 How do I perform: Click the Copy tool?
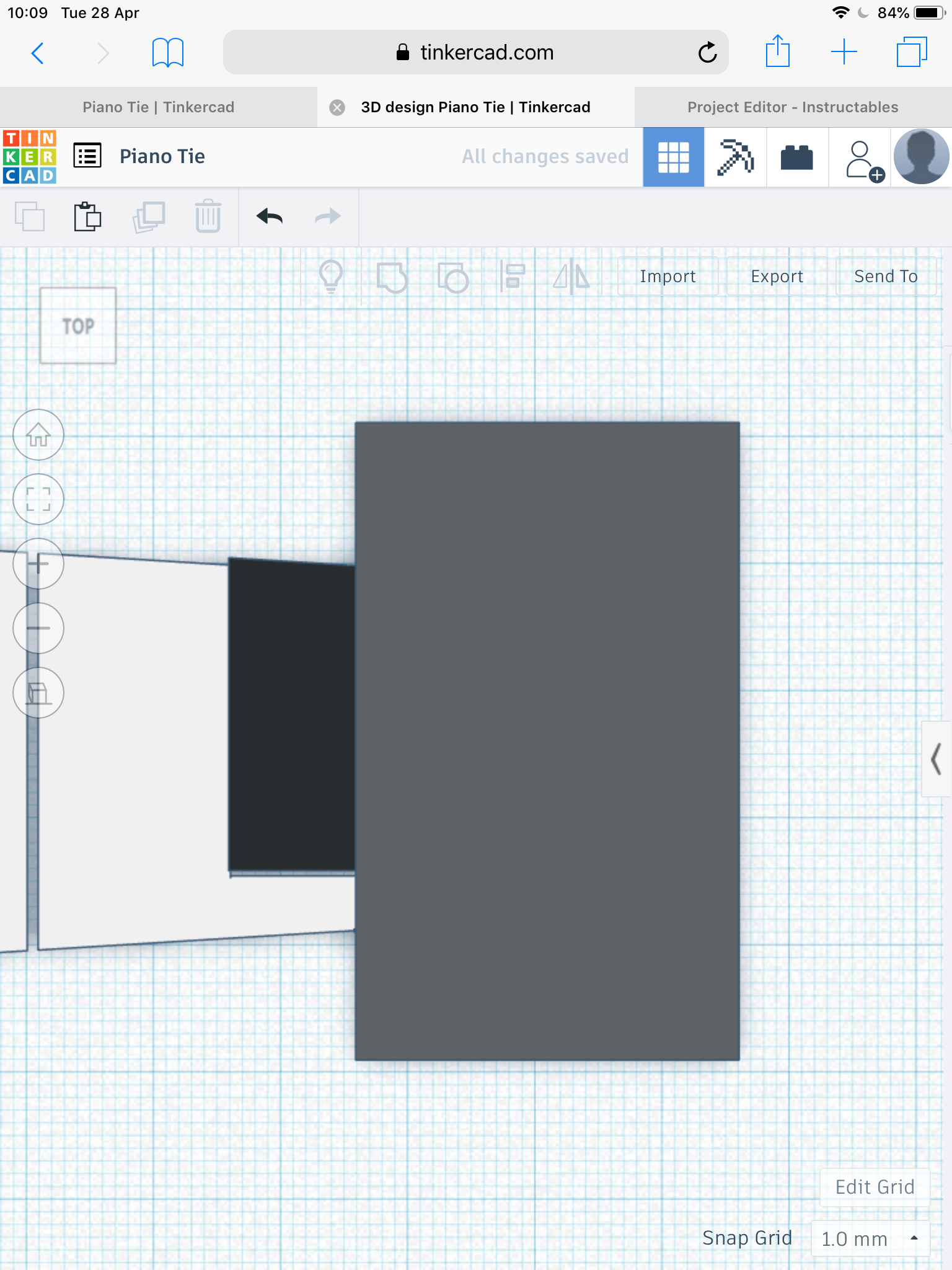click(x=29, y=216)
